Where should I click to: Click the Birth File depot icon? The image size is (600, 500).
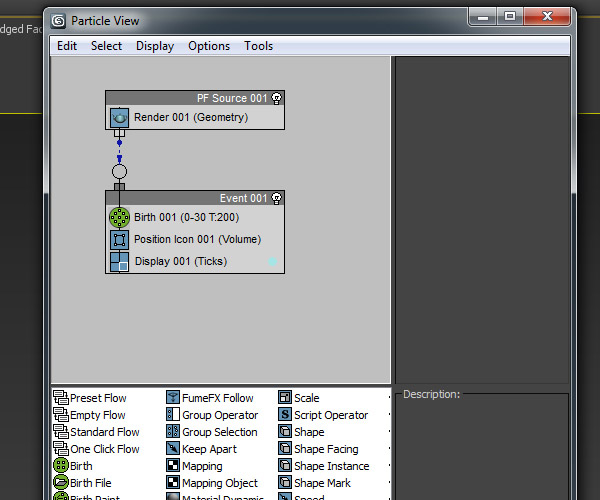tap(61, 483)
